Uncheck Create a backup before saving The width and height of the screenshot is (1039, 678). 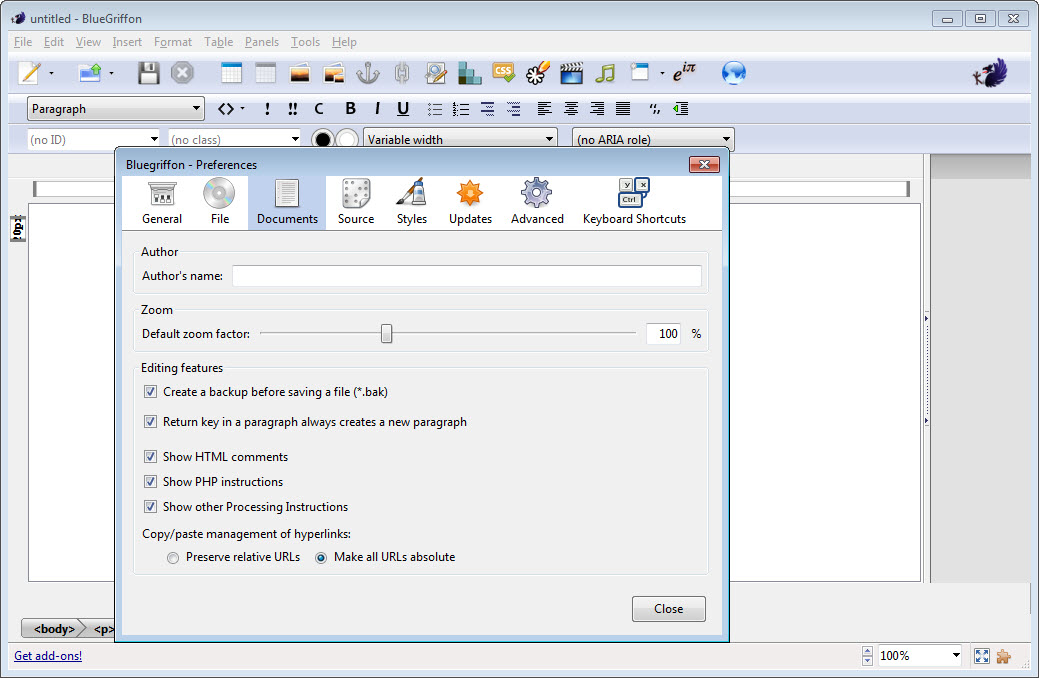coord(151,392)
